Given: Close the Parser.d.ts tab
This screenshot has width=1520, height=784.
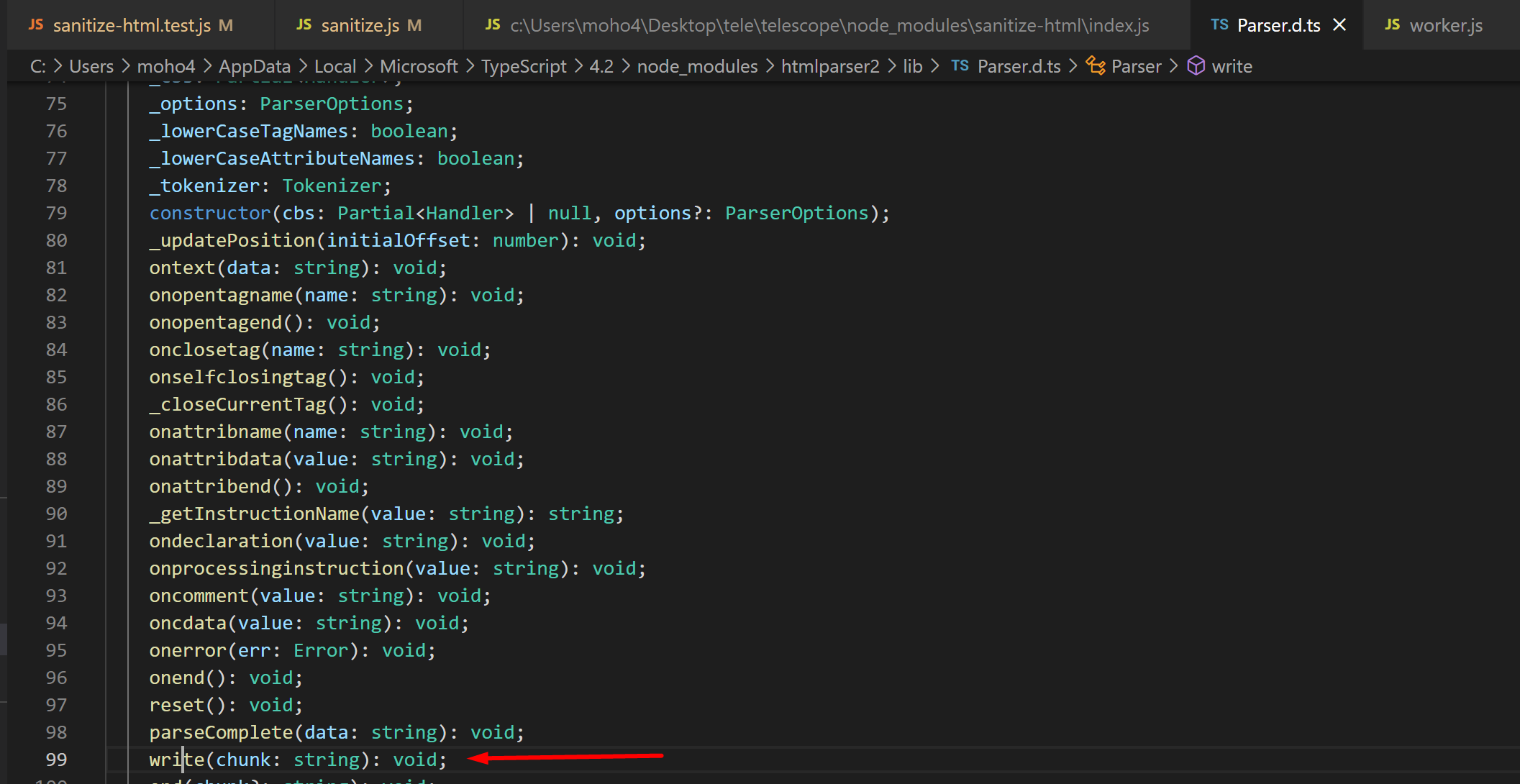Looking at the screenshot, I should point(1339,24).
